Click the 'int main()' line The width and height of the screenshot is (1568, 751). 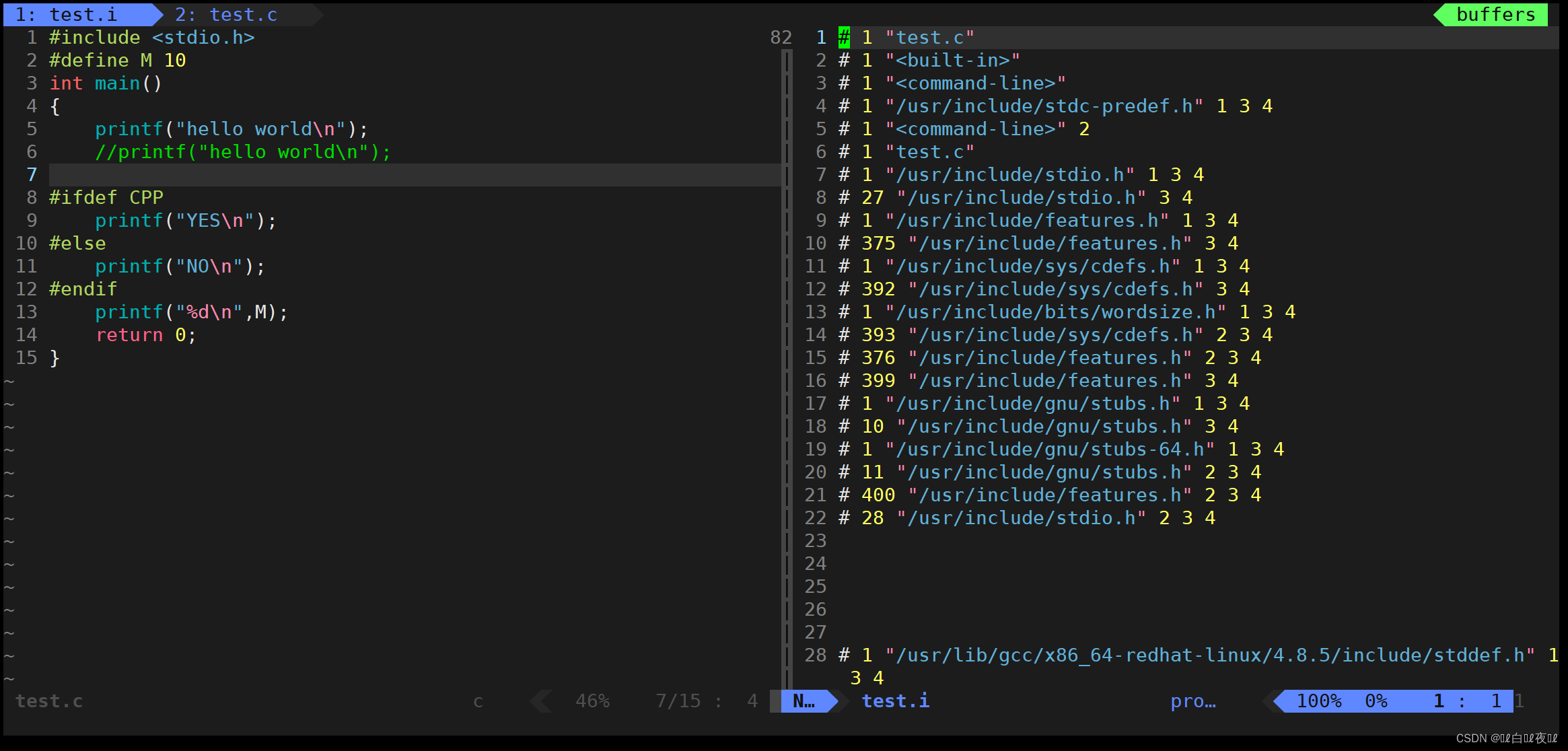[x=106, y=83]
